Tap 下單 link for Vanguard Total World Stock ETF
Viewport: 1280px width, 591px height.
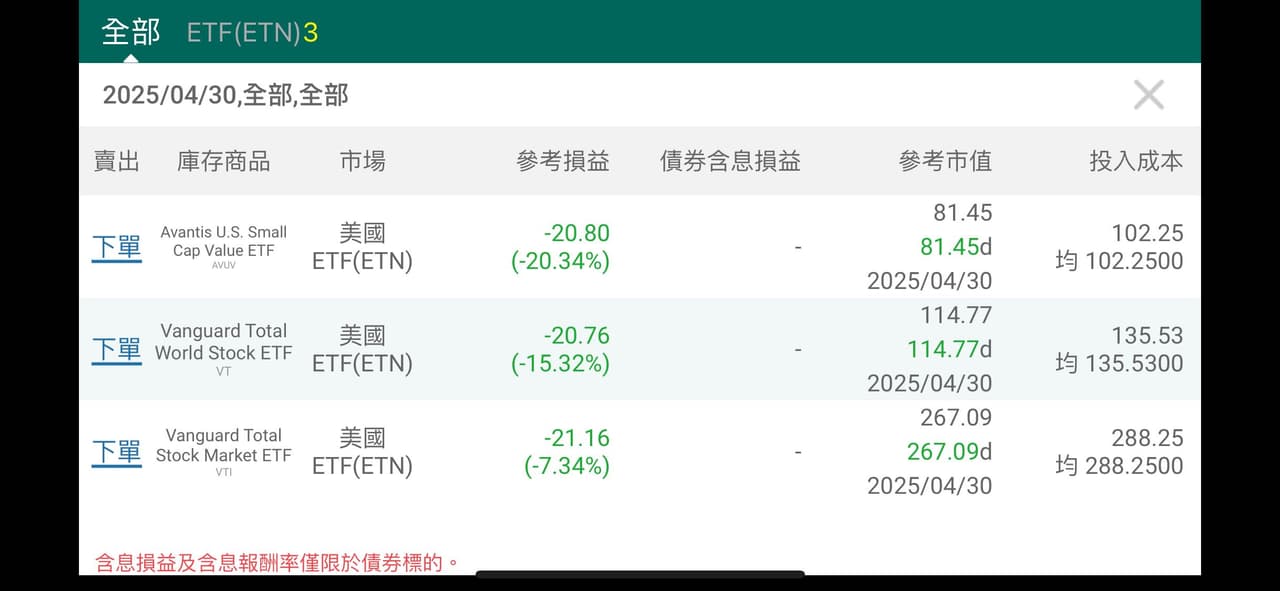click(x=116, y=349)
